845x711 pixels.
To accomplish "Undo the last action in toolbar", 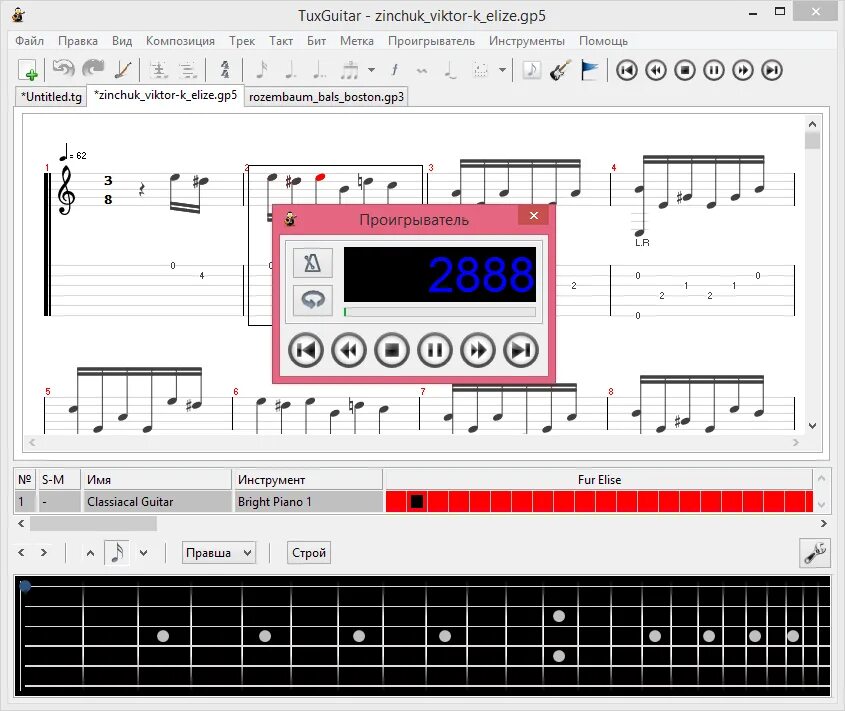I will click(x=63, y=69).
